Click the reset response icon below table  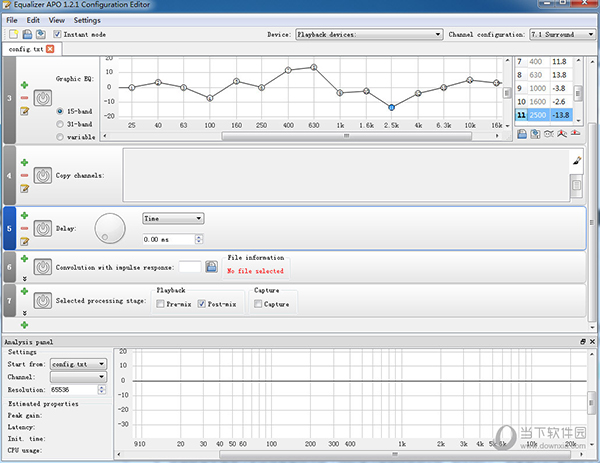coord(576,133)
